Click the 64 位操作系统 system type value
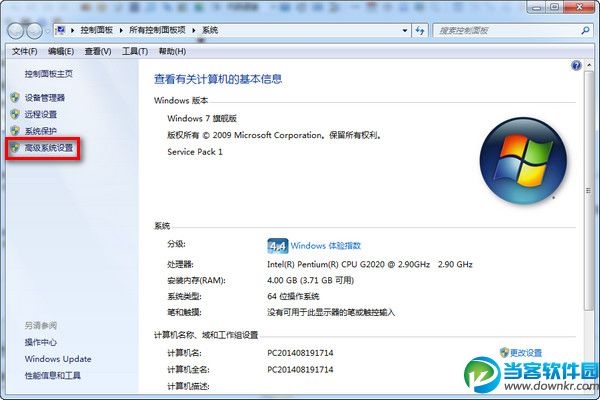 click(293, 296)
